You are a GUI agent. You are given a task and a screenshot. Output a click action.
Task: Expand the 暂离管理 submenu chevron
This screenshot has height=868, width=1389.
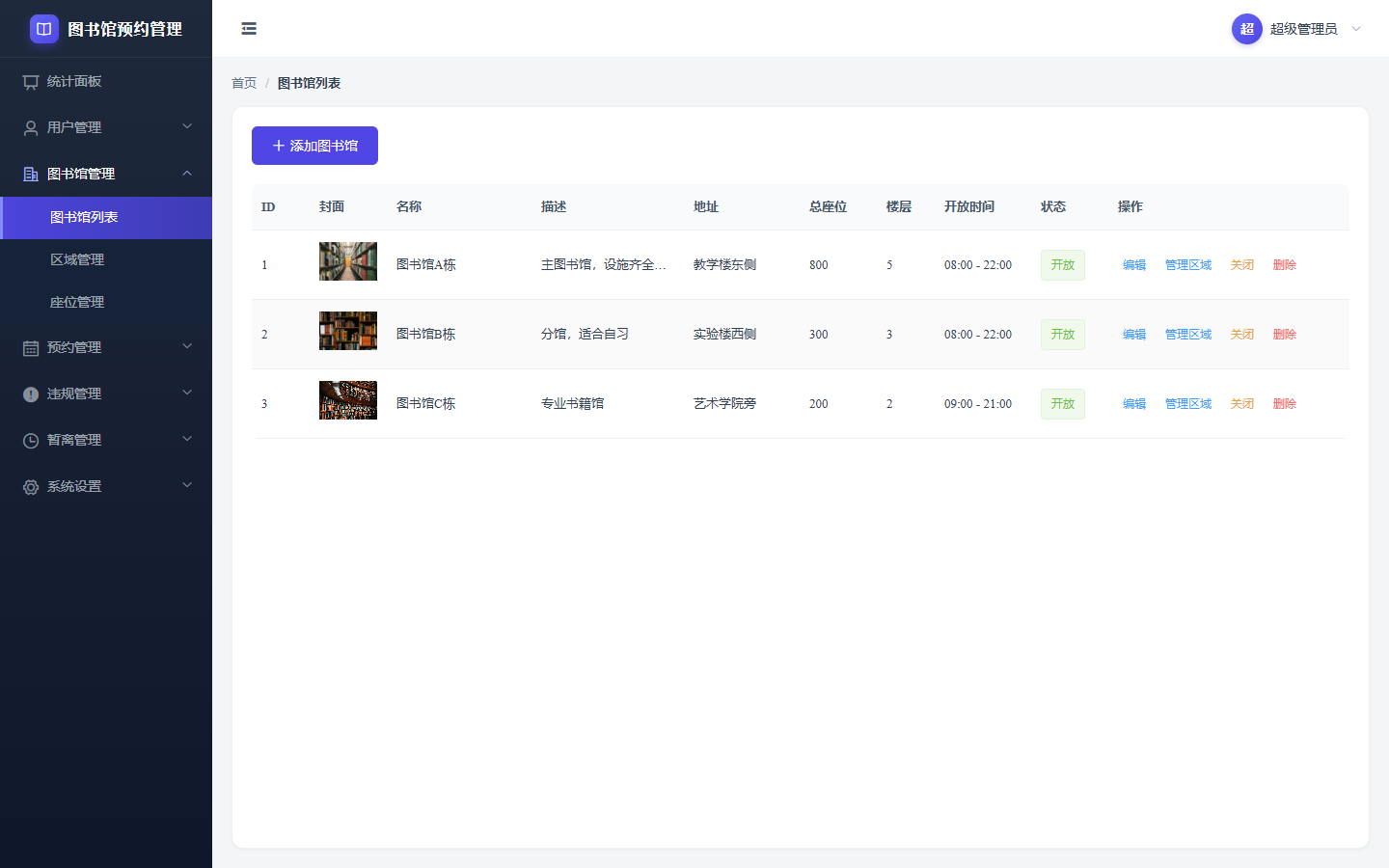[x=187, y=439]
